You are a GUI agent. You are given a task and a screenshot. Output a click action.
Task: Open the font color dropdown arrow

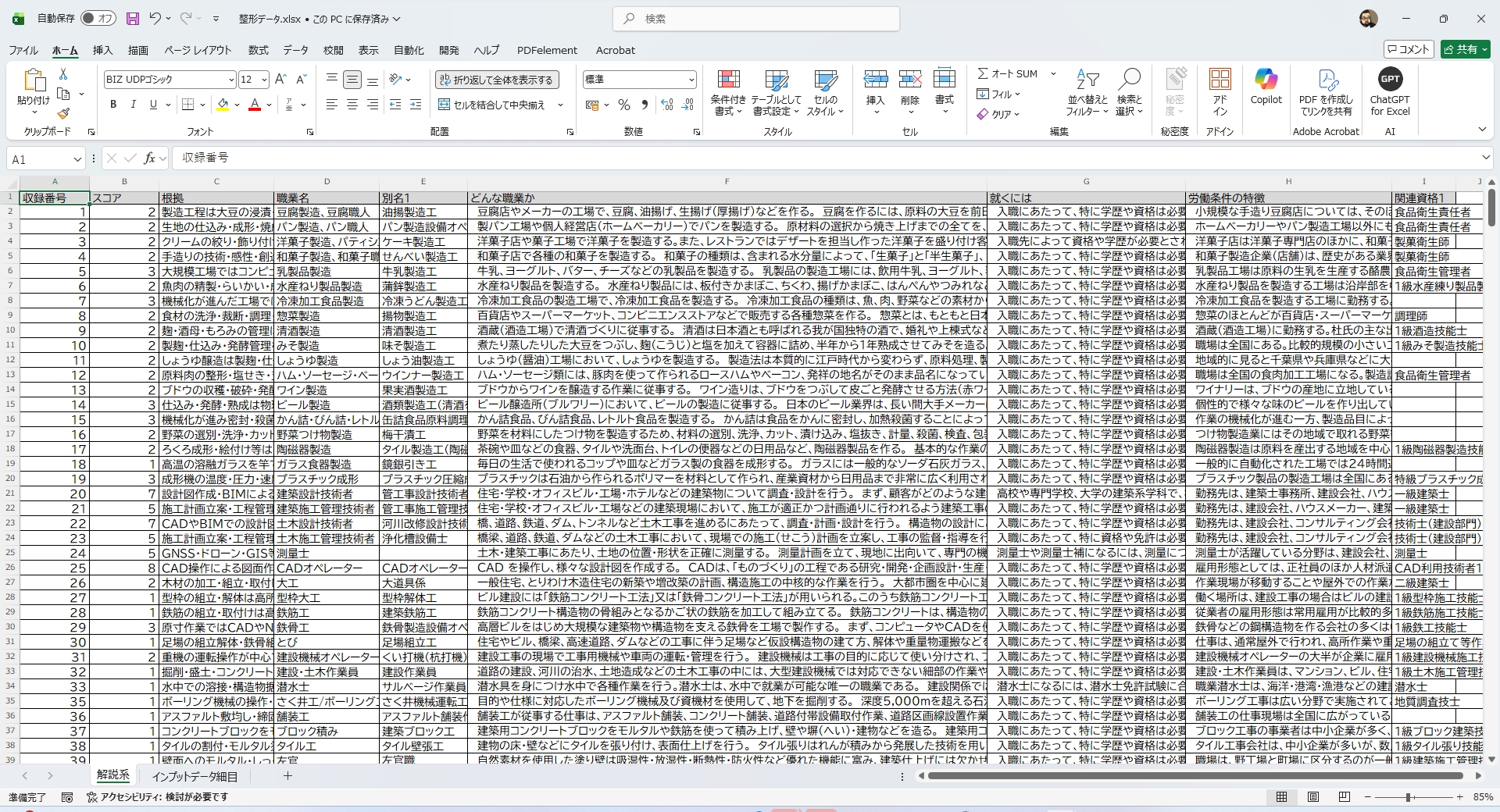click(x=268, y=105)
